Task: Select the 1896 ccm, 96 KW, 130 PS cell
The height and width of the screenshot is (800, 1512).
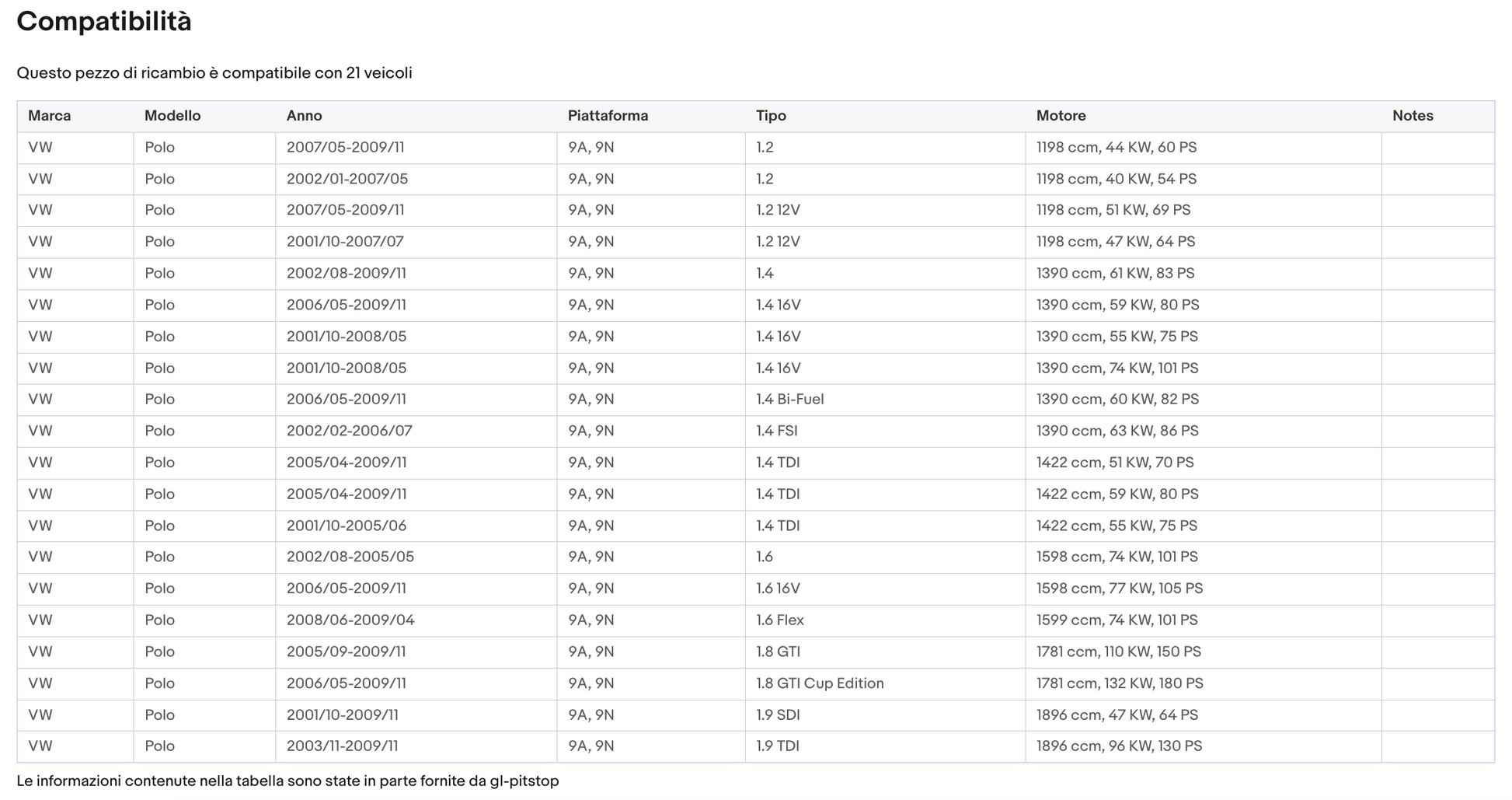Action: [1118, 746]
